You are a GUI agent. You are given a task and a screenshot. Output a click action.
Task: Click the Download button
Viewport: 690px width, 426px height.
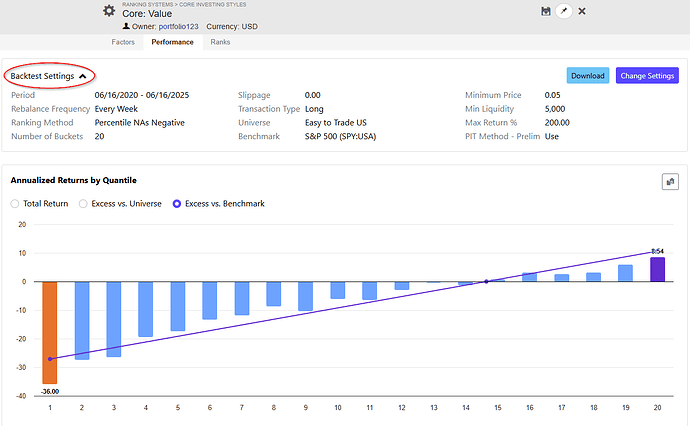coord(587,76)
